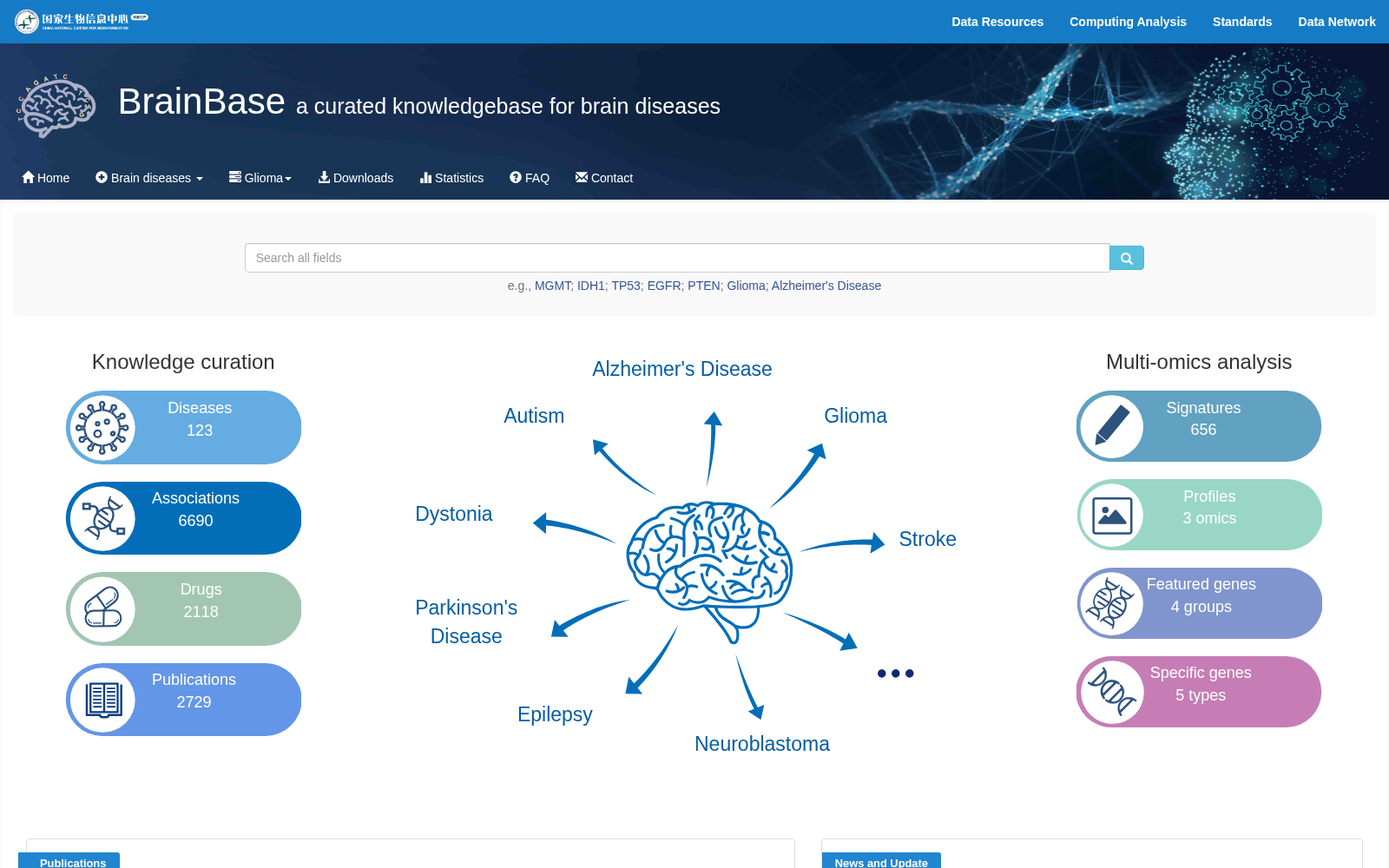Screen dimensions: 1389x868
Task: Click the Signatures pencil icon
Action: click(1112, 426)
